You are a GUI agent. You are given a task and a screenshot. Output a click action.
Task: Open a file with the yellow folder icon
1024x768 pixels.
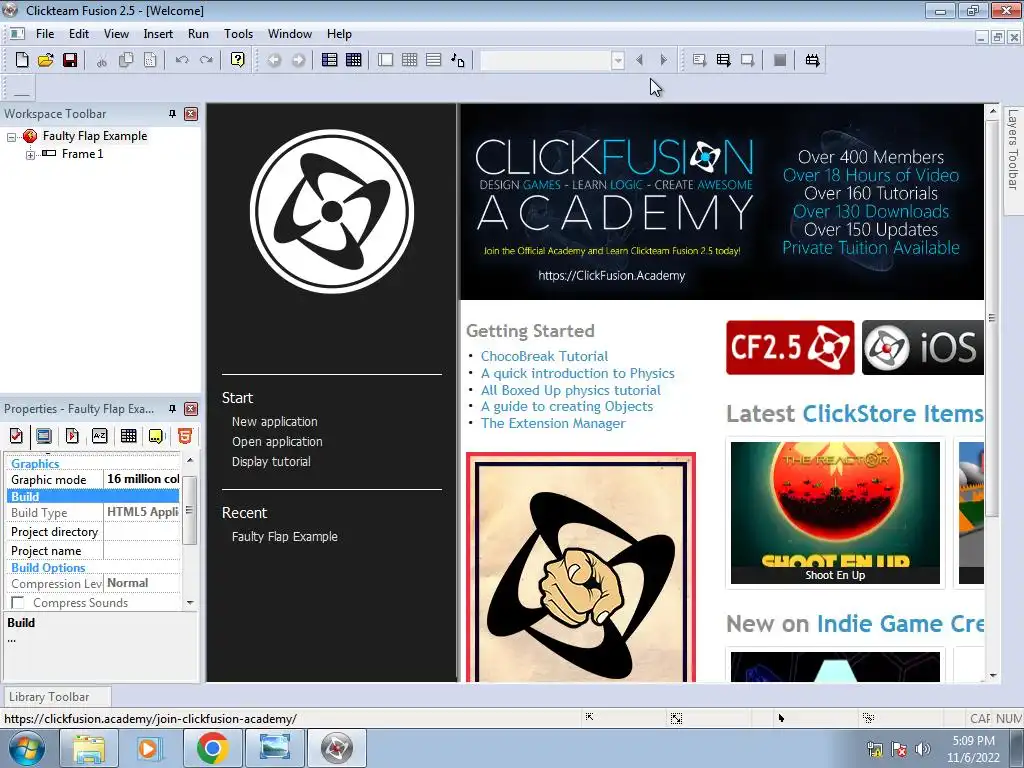point(46,60)
